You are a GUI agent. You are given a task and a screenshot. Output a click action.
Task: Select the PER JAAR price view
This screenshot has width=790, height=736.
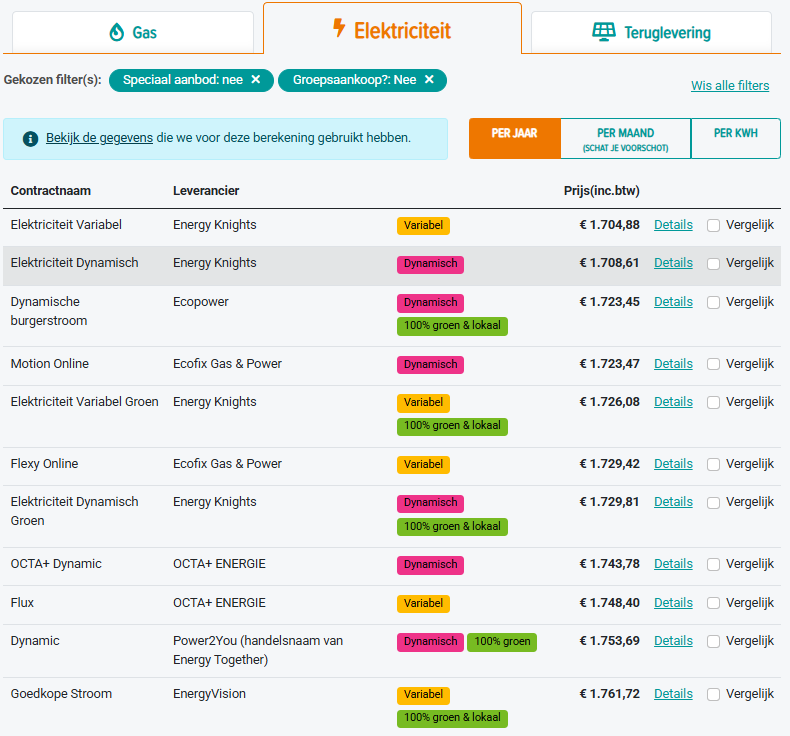pos(514,139)
